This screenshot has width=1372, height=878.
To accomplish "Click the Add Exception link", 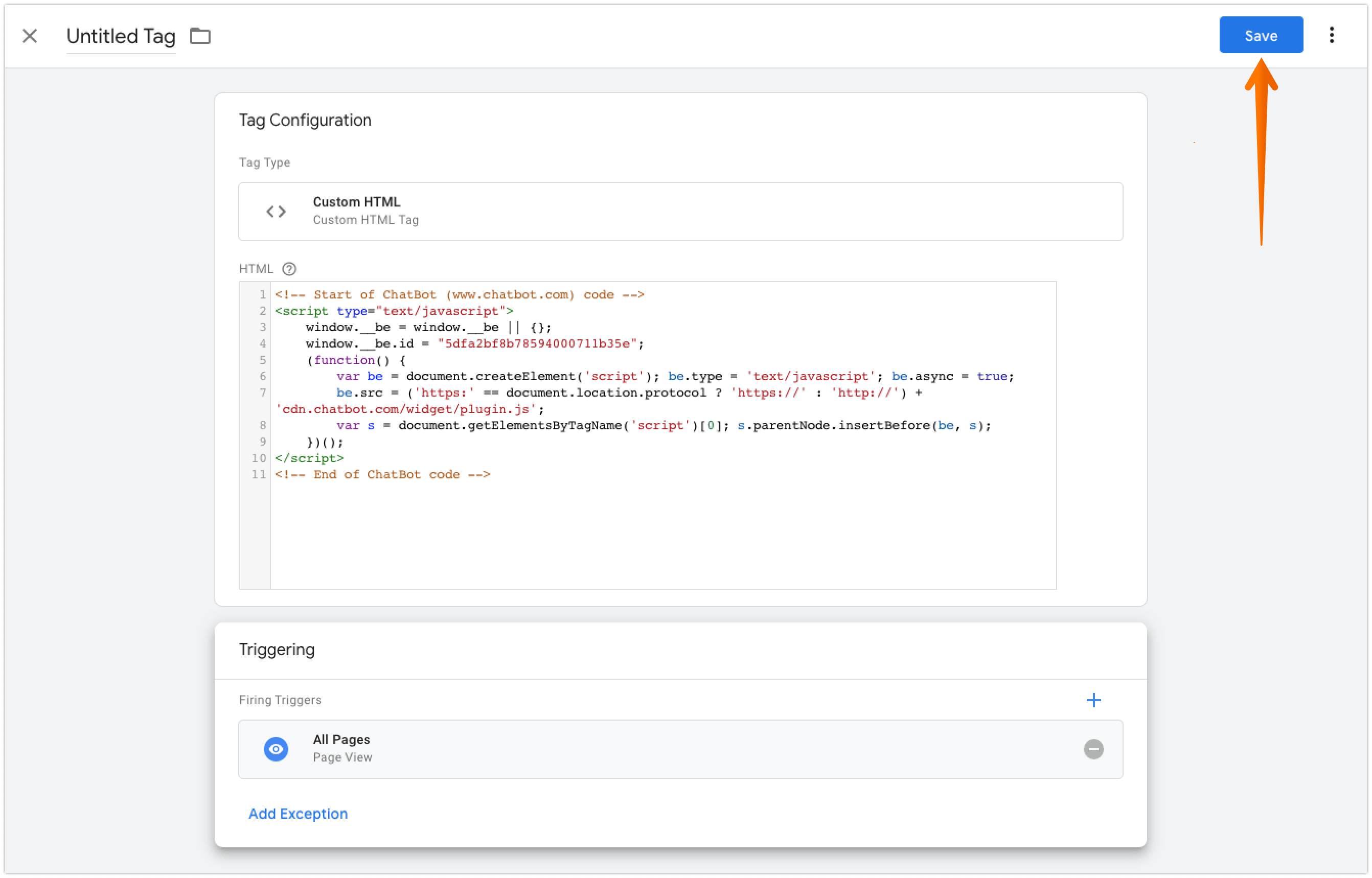I will (x=298, y=813).
